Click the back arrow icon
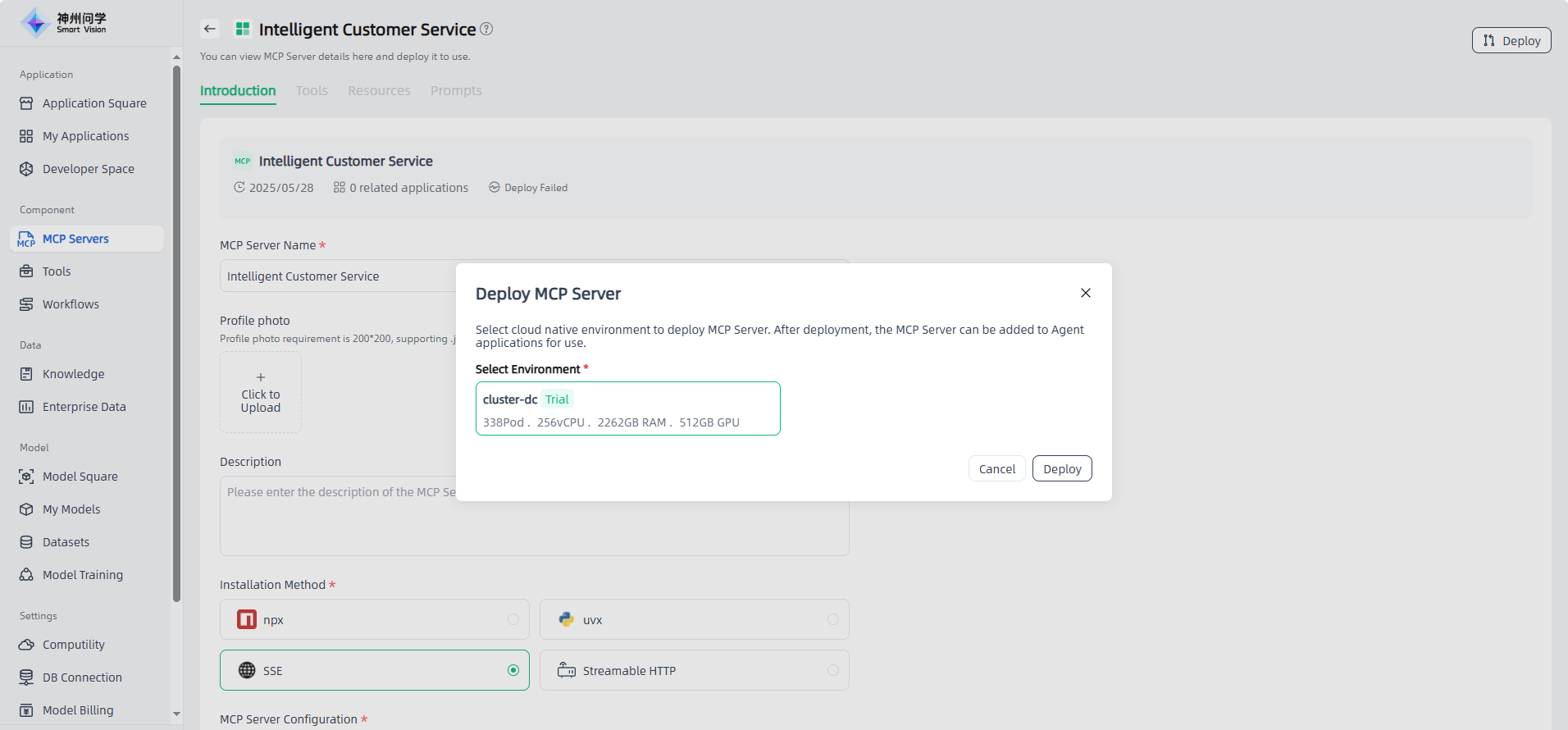 click(210, 29)
